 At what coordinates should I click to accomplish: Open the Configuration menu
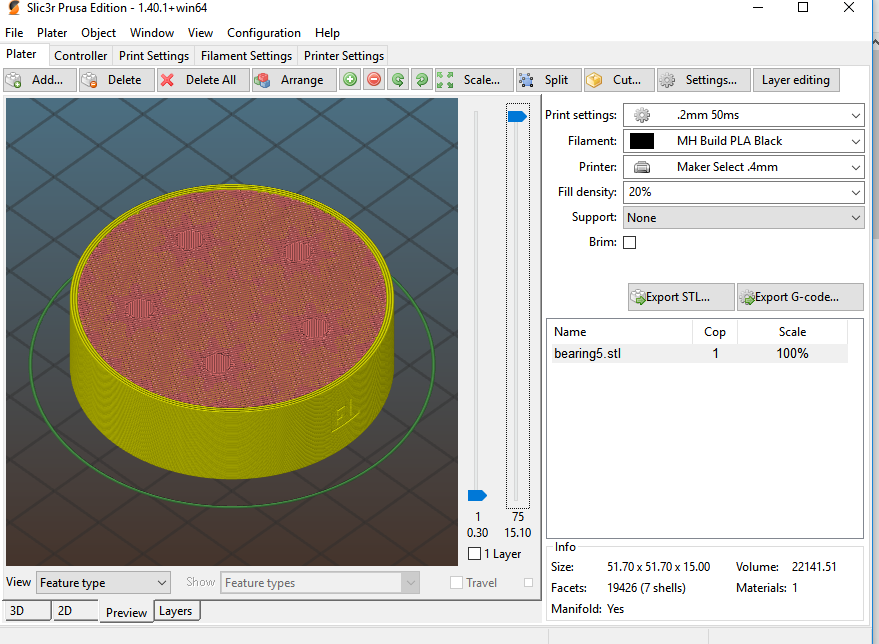coord(263,33)
